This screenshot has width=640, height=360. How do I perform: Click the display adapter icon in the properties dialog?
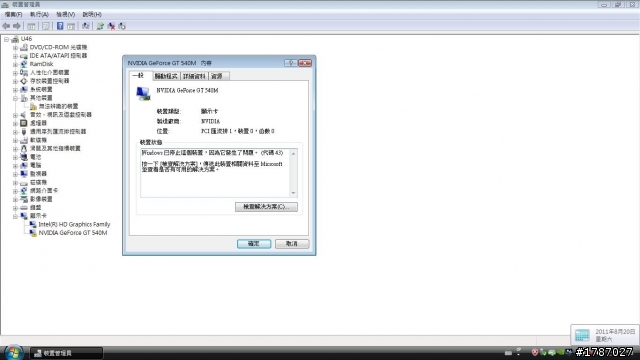tap(143, 93)
